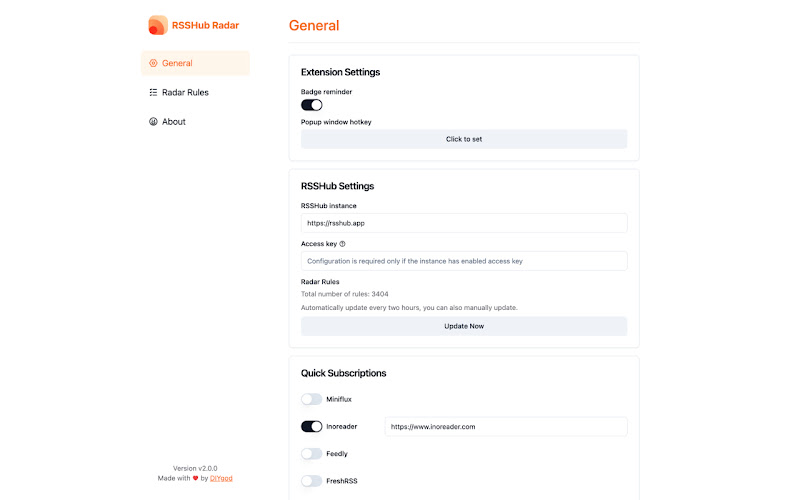Click the Access key help icon
Viewport: 800px width, 500px height.
342,244
